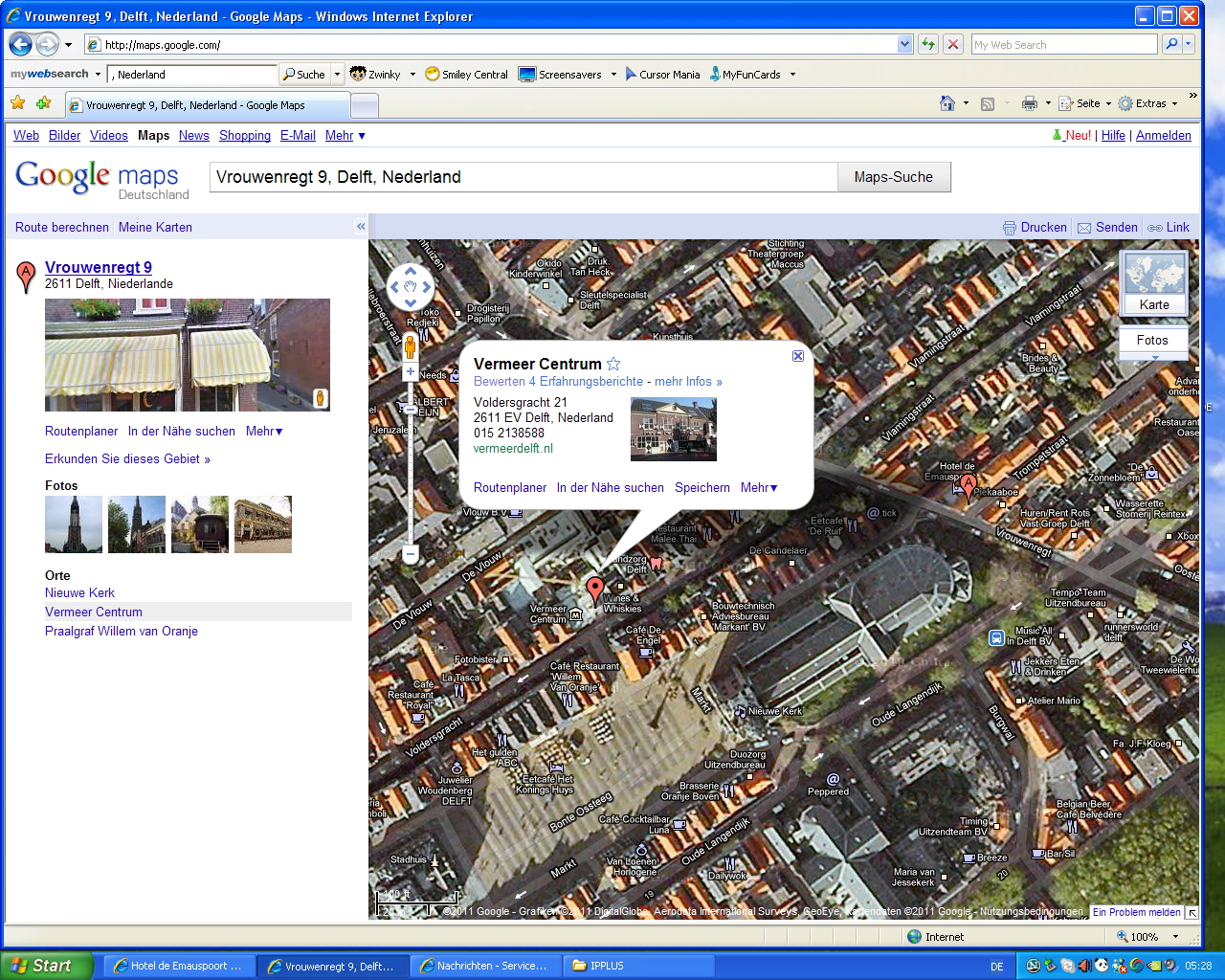
Task: Click the Print icon in command bar
Action: tap(1030, 103)
